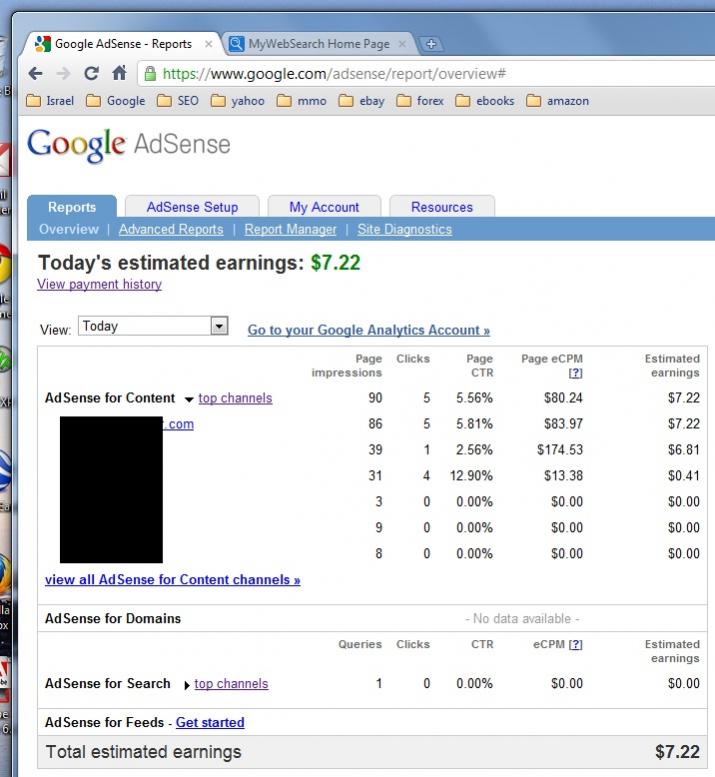The image size is (715, 777).
Task: Open Site Diagnostics
Action: (x=405, y=229)
